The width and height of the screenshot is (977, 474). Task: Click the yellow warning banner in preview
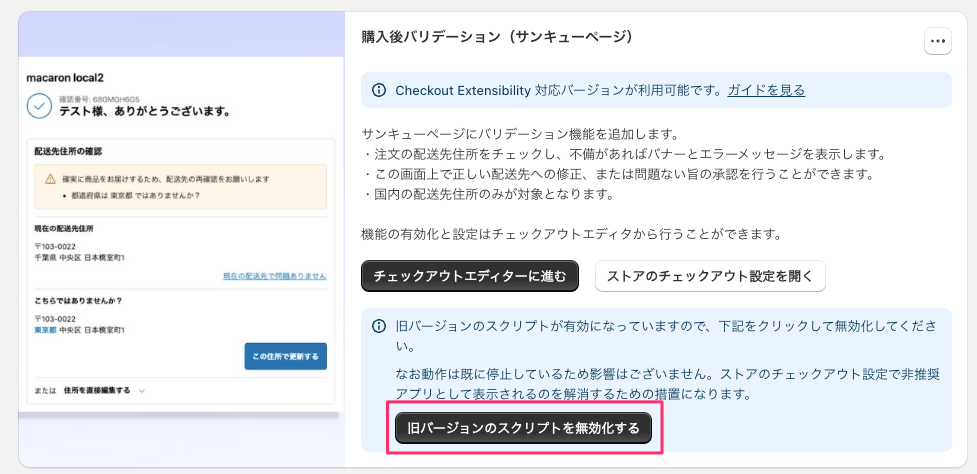(x=180, y=186)
